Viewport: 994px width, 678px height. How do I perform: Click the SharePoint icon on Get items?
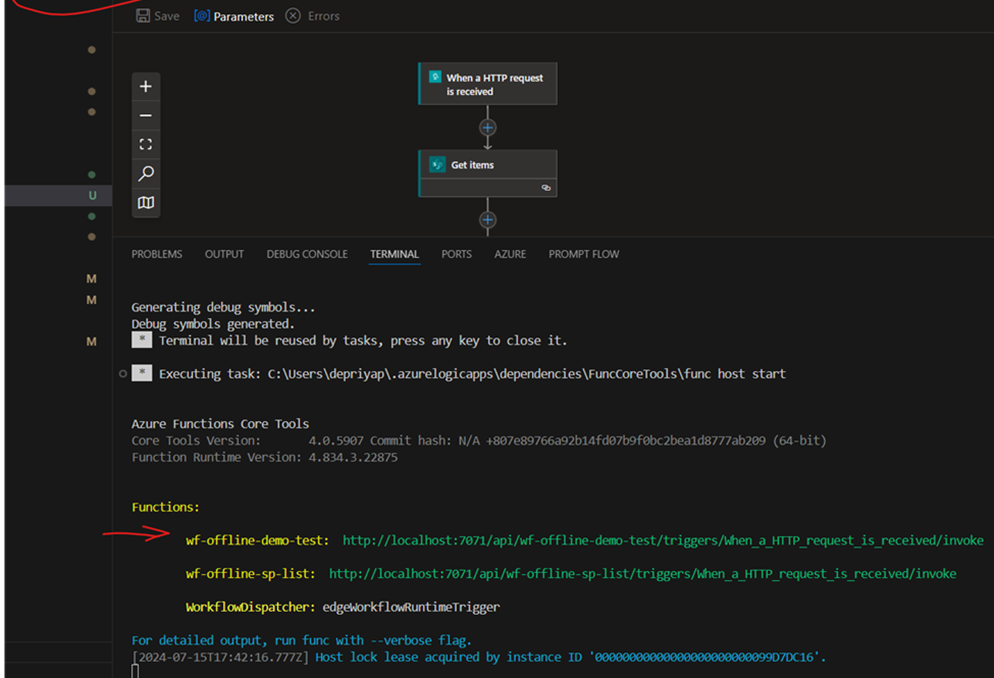(437, 165)
